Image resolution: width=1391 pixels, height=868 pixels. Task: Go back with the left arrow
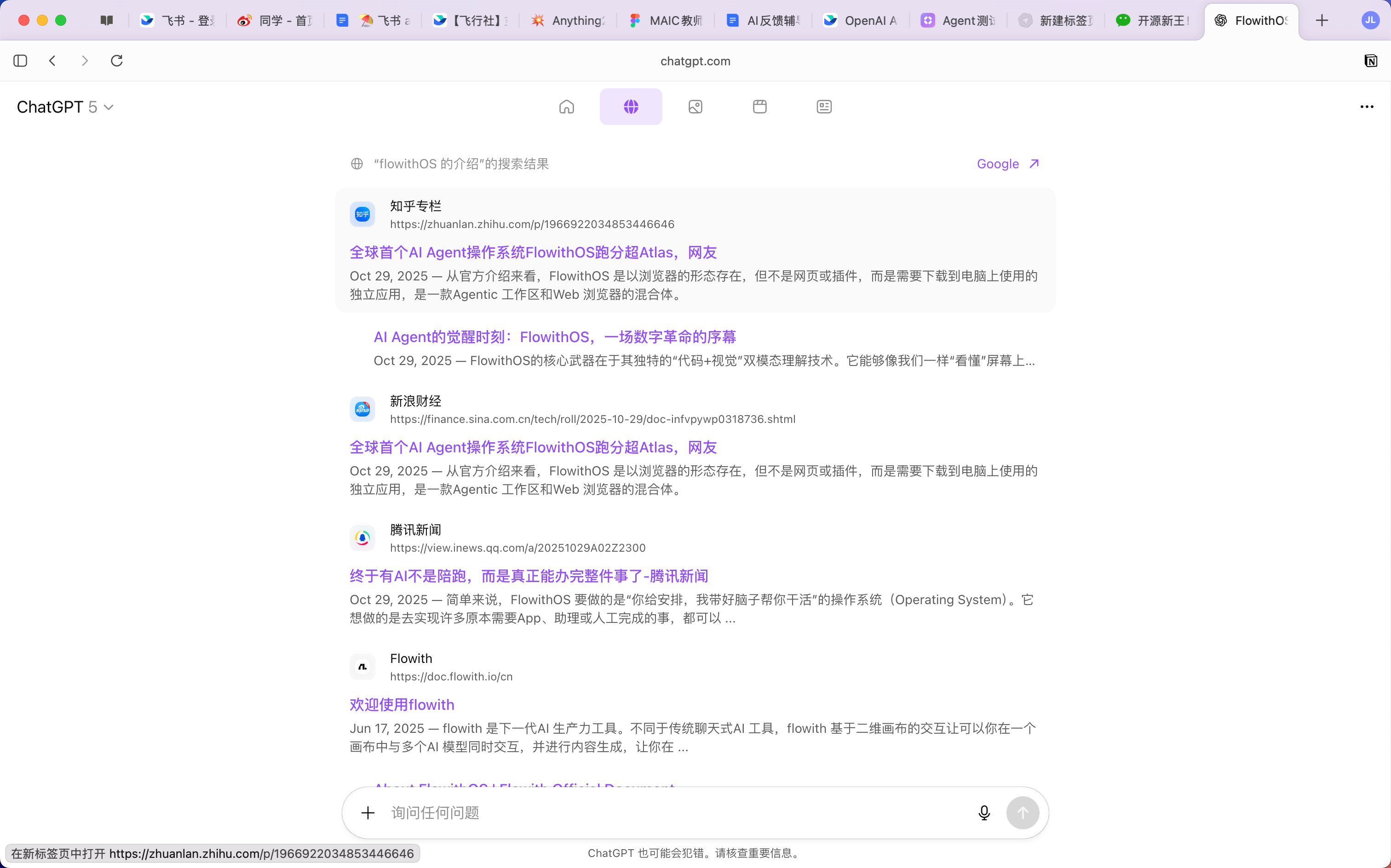[x=52, y=61]
